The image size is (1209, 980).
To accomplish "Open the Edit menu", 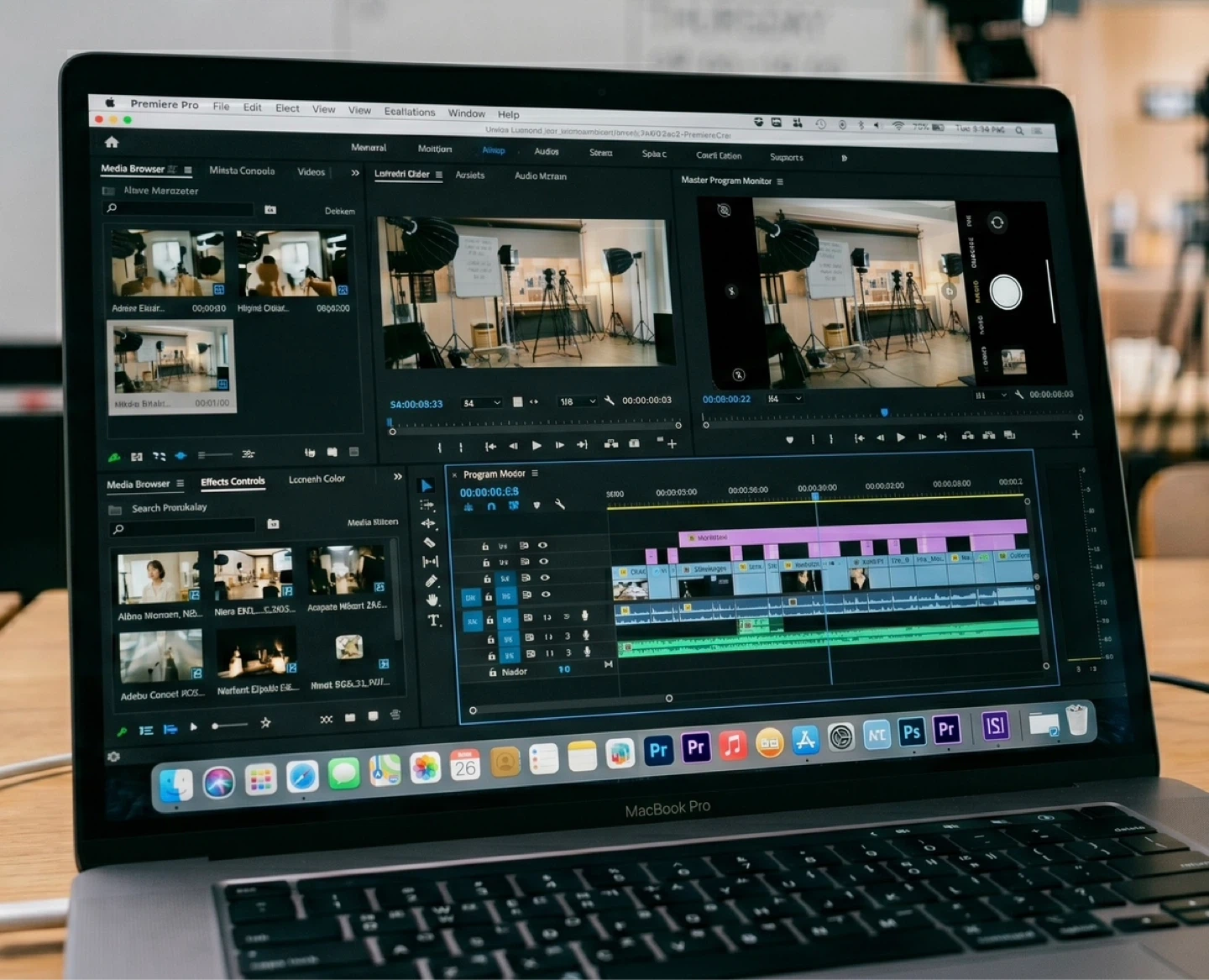I will [x=253, y=107].
